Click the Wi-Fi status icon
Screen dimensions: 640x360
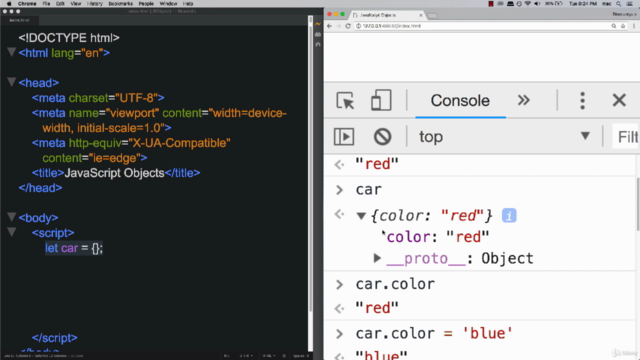[528, 4]
